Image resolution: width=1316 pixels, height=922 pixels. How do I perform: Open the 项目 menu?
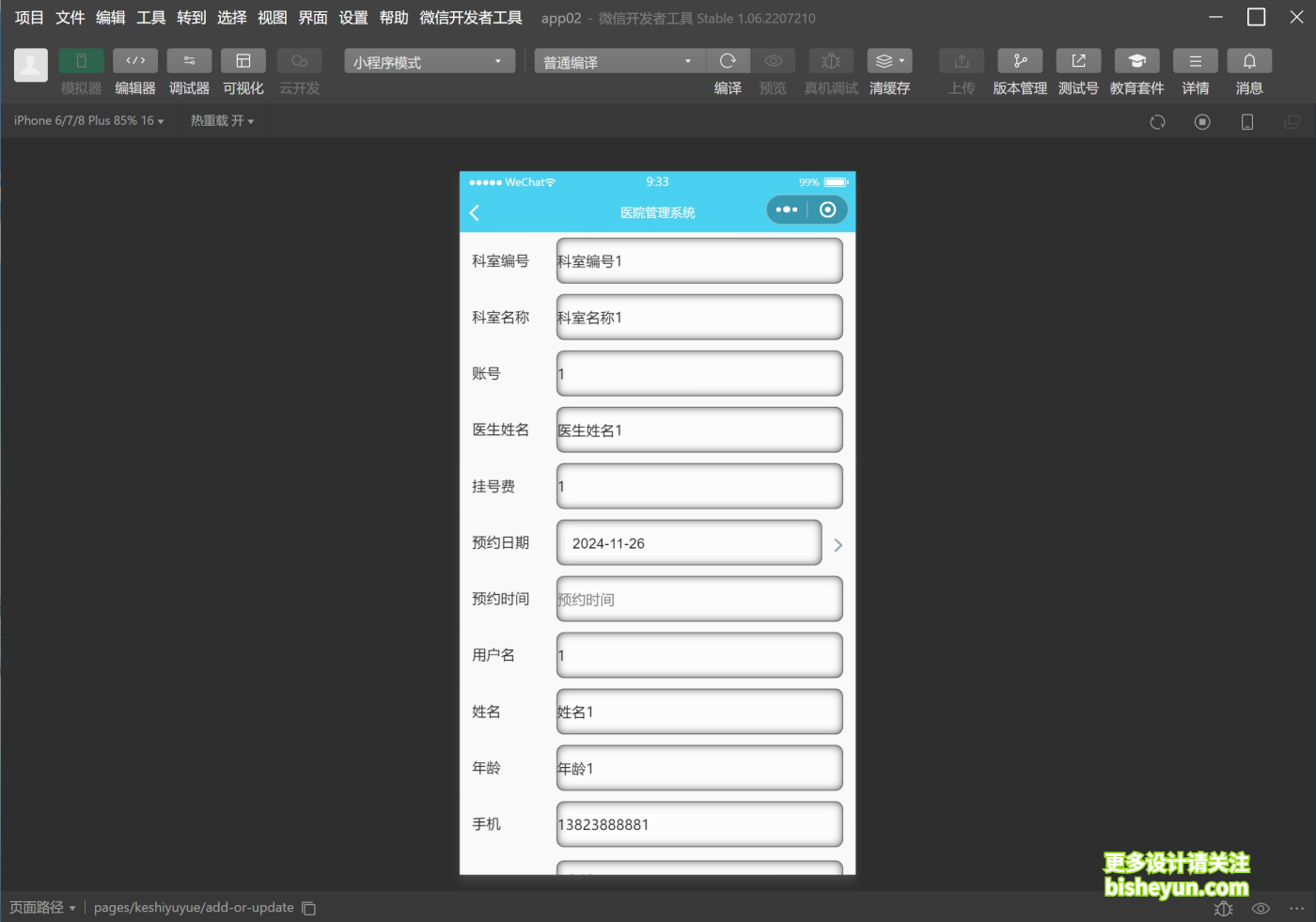(x=29, y=18)
